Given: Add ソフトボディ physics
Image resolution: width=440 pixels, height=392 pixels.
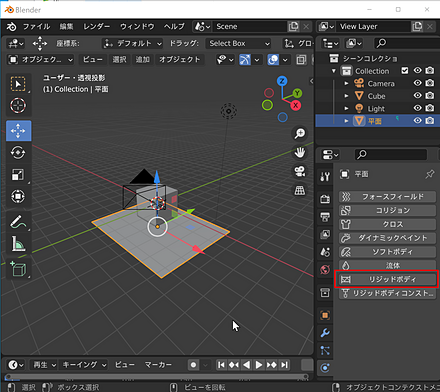Looking at the screenshot, I should point(387,252).
